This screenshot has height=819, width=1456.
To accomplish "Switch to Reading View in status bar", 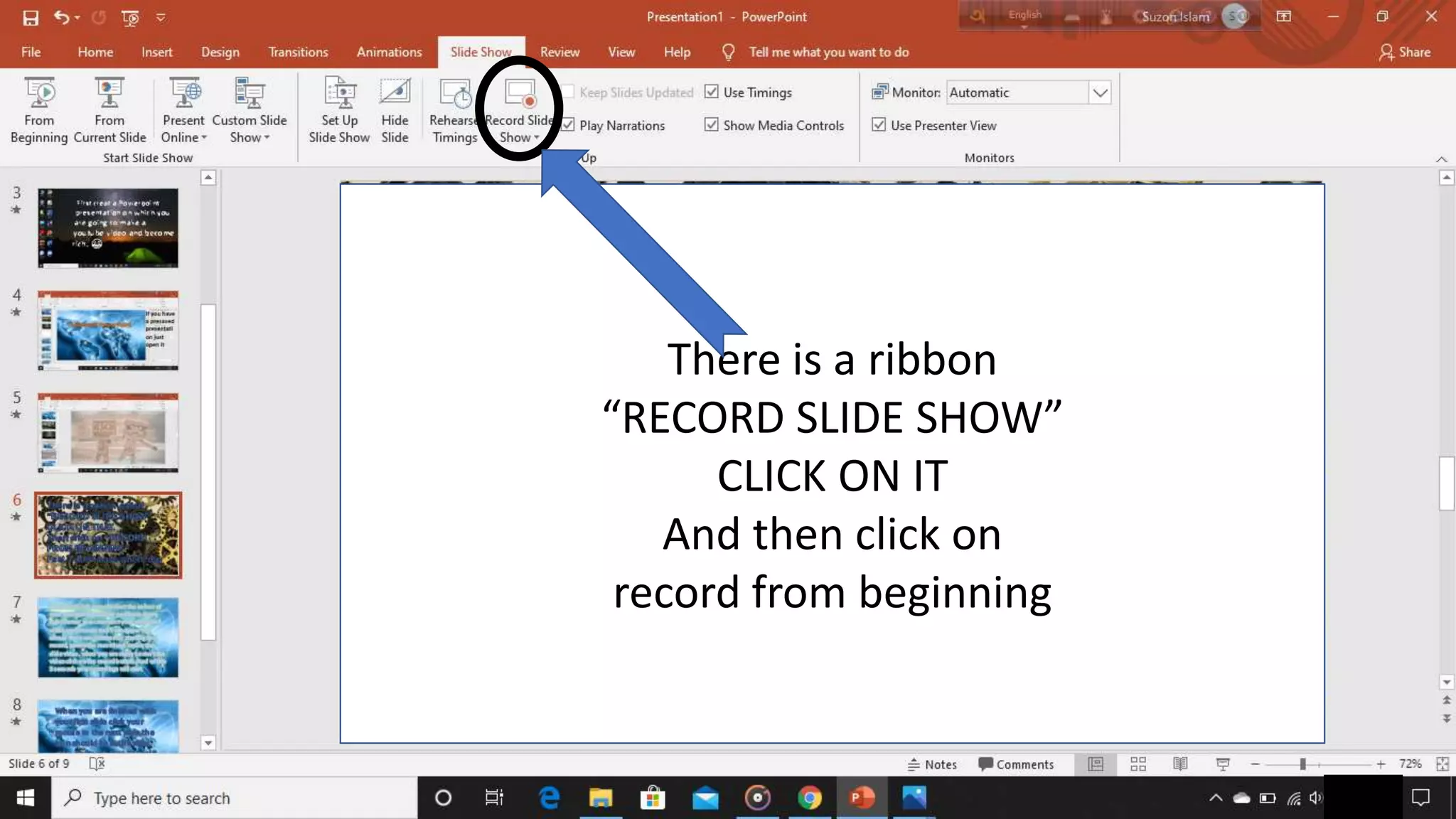I will (1180, 764).
